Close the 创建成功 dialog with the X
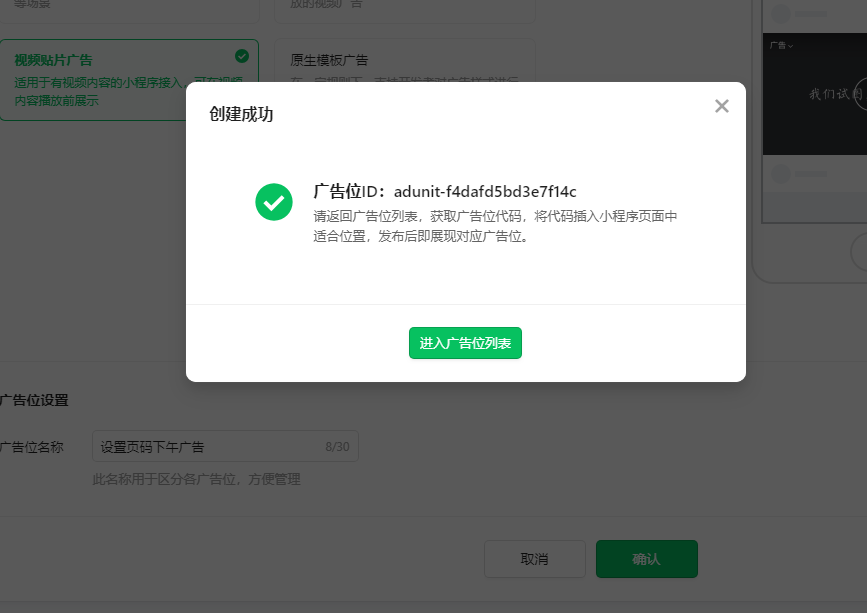This screenshot has width=867, height=613. pos(722,106)
